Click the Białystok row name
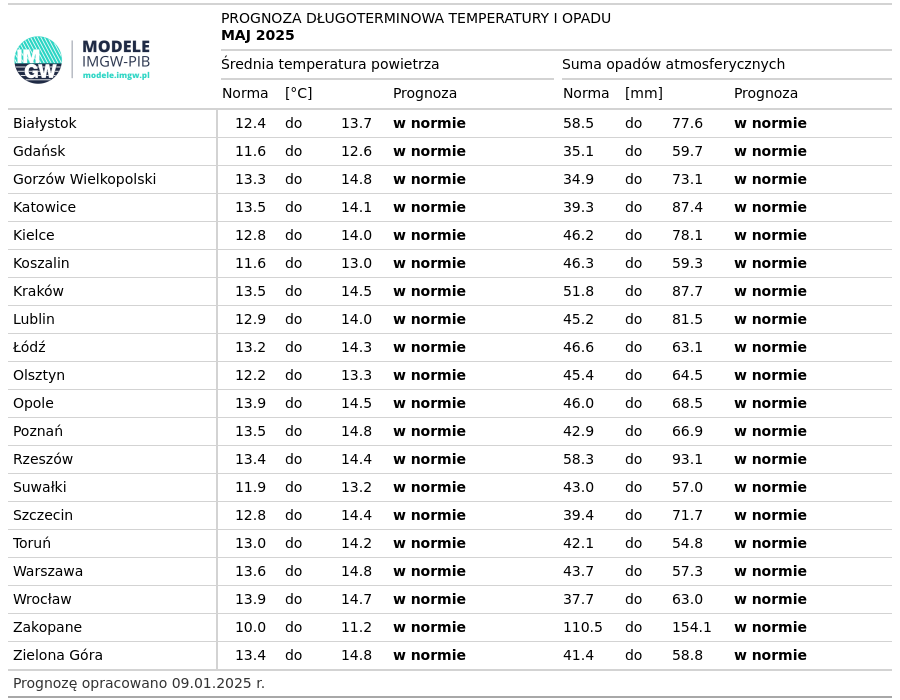 point(45,123)
